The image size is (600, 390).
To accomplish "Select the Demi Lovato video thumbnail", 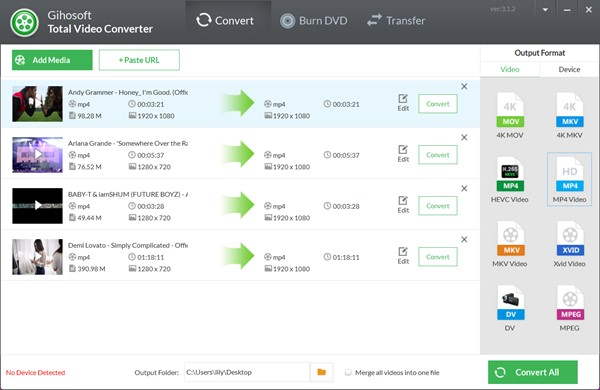I will pyautogui.click(x=37, y=257).
